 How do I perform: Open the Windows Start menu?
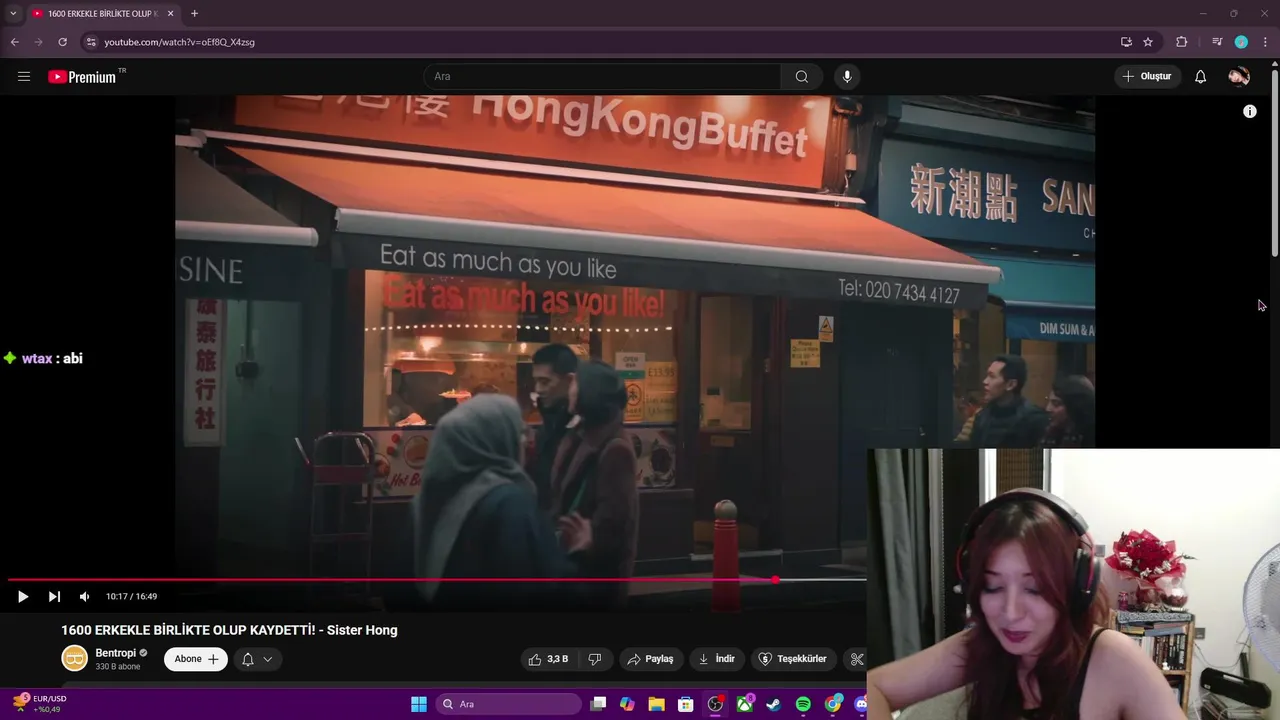[419, 704]
